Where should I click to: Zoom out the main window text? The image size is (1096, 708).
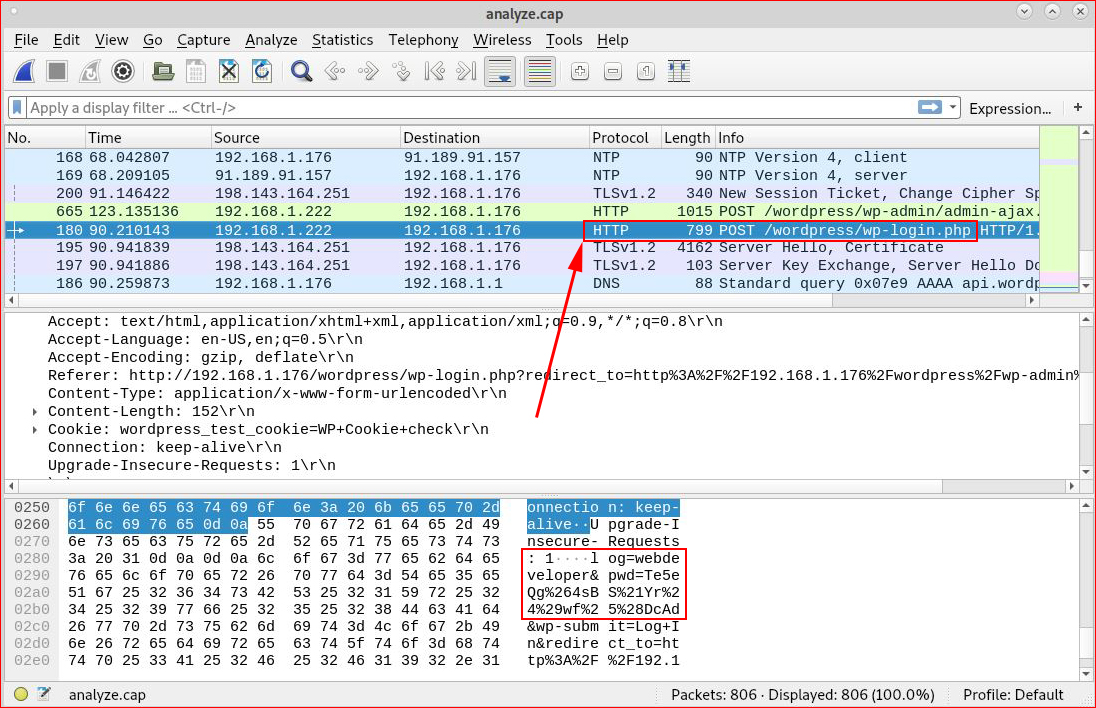(612, 71)
